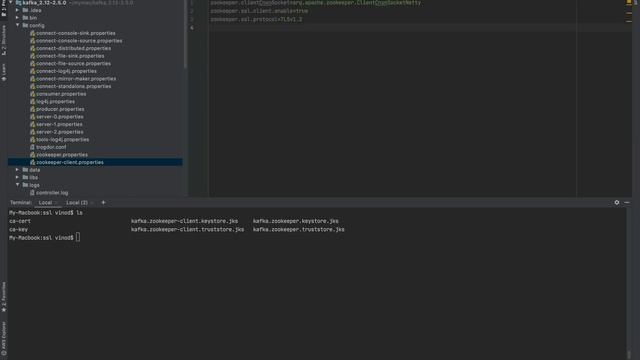The height and width of the screenshot is (360, 640).
Task: Open connect-standalone.properties file
Action: [73, 86]
